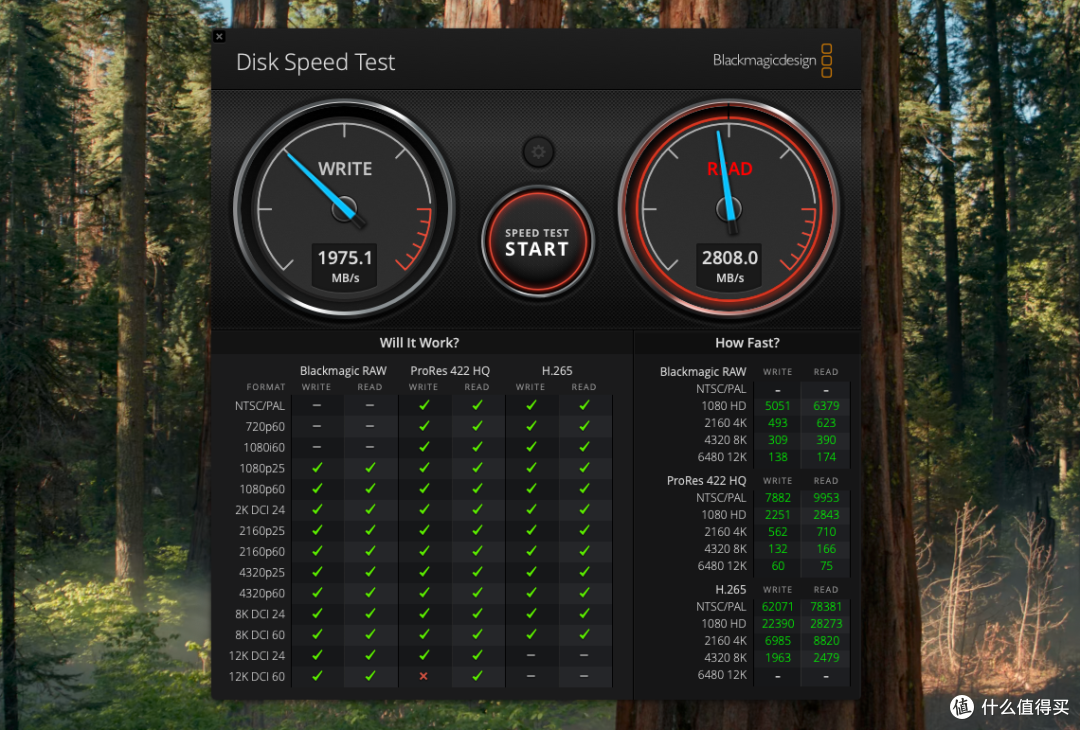Click the 2160p60 format row label
Viewport: 1080px width, 730px height.
pyautogui.click(x=262, y=552)
